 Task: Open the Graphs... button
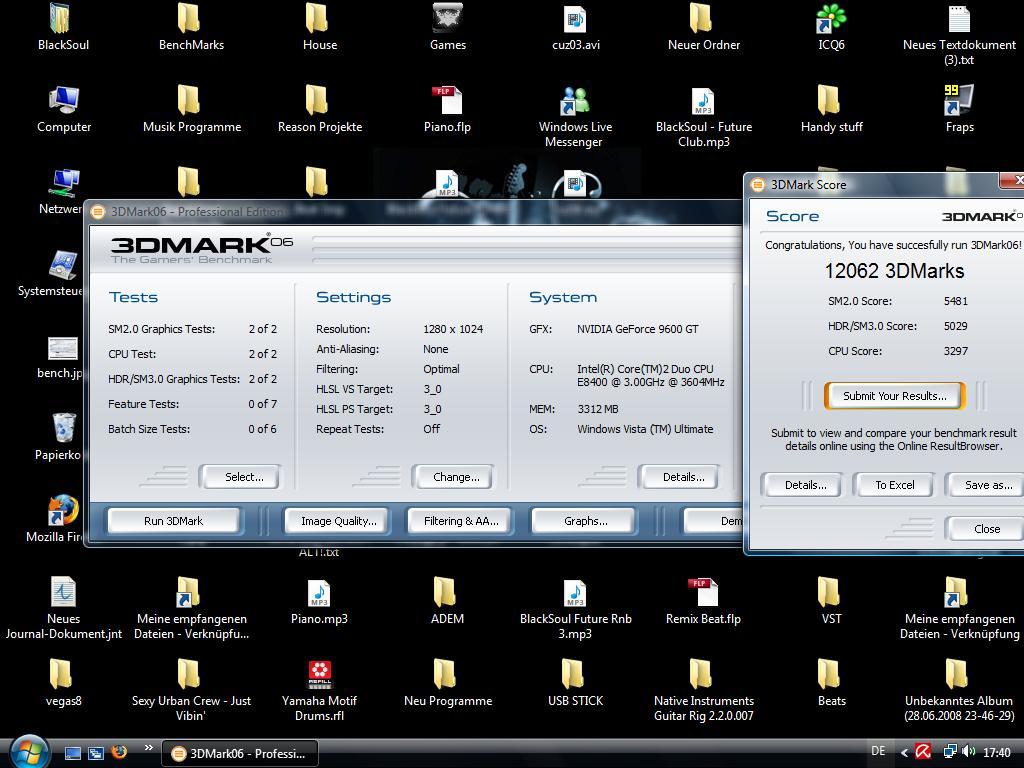click(x=584, y=521)
